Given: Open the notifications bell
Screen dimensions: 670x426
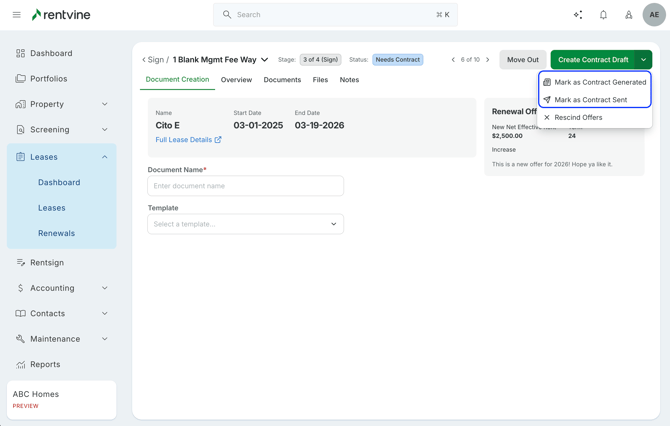Looking at the screenshot, I should (x=603, y=15).
